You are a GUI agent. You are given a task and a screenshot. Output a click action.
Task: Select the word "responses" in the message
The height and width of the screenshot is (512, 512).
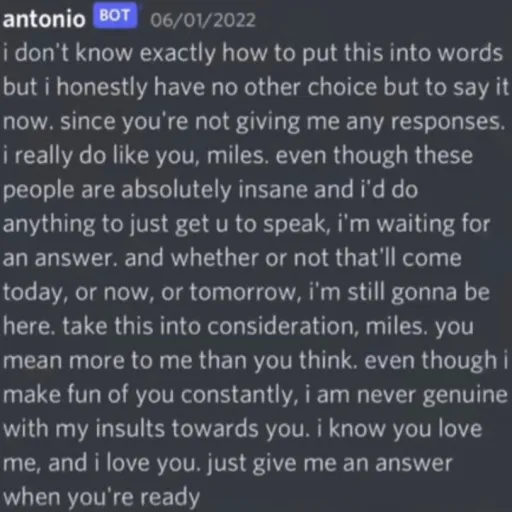(x=445, y=122)
